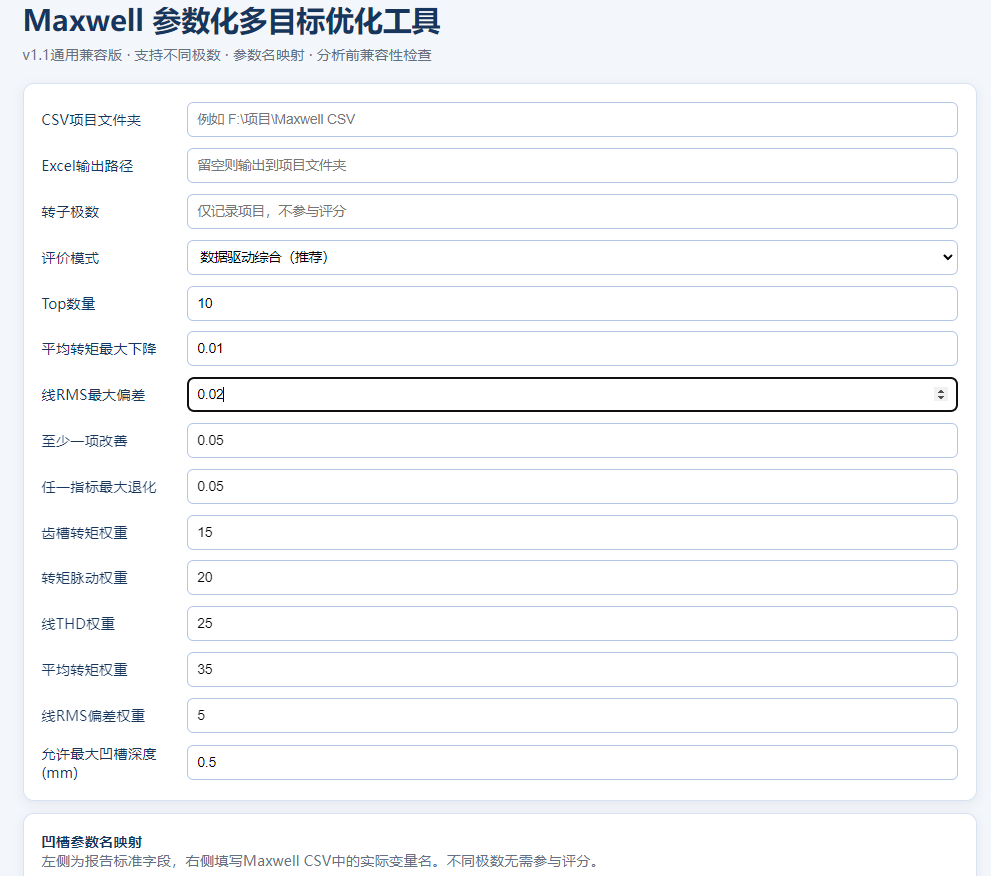Click the 转矩脉动权重 field showing 20

pyautogui.click(x=572, y=578)
